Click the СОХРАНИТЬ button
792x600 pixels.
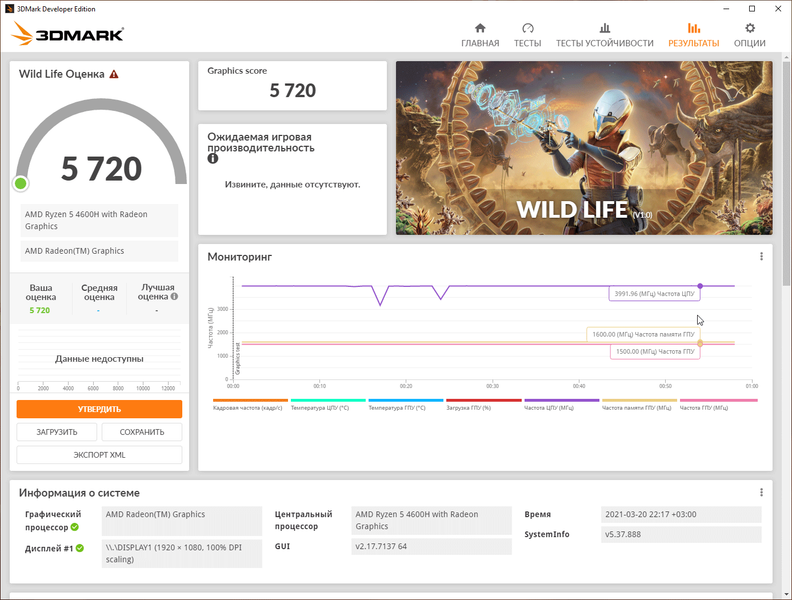(142, 432)
